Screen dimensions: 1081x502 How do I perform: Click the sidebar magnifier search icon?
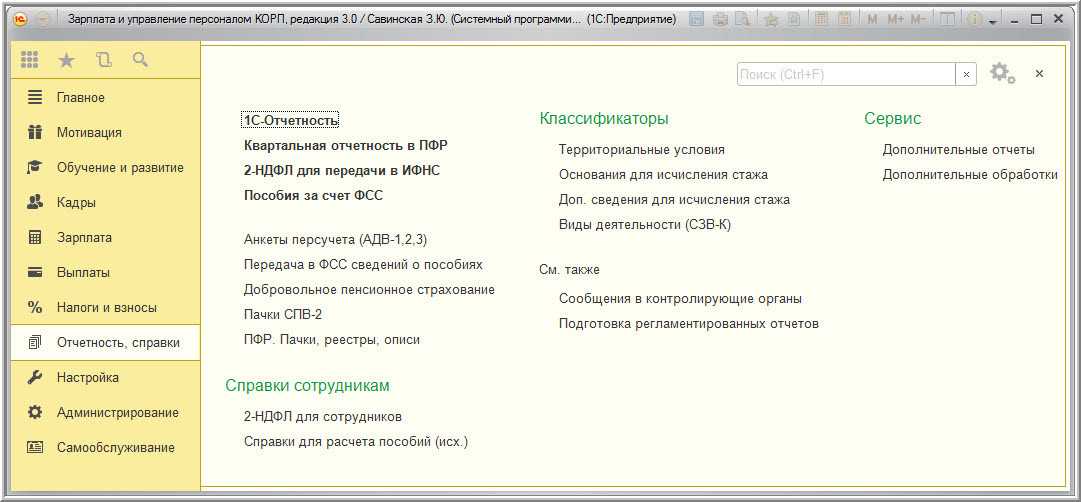point(140,60)
